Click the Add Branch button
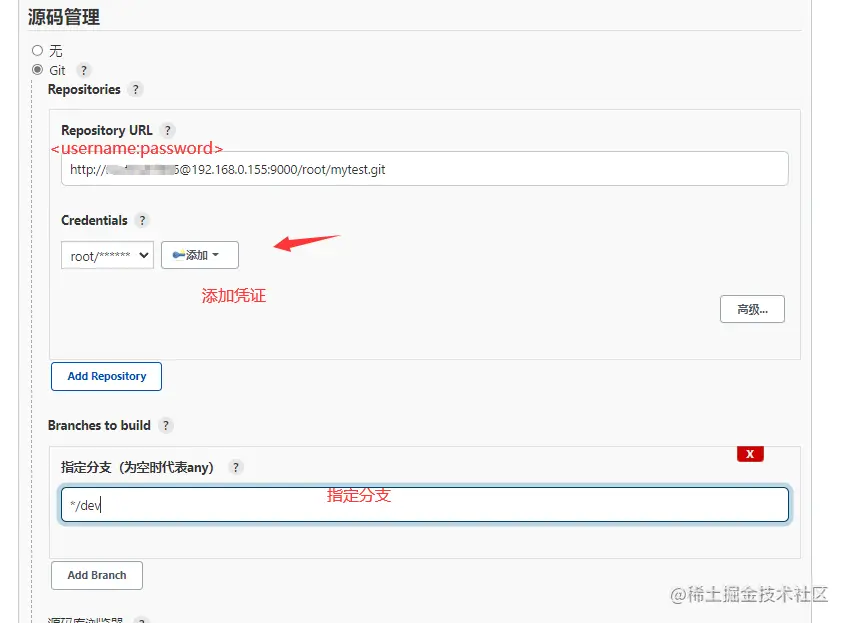The height and width of the screenshot is (623, 847). click(97, 575)
